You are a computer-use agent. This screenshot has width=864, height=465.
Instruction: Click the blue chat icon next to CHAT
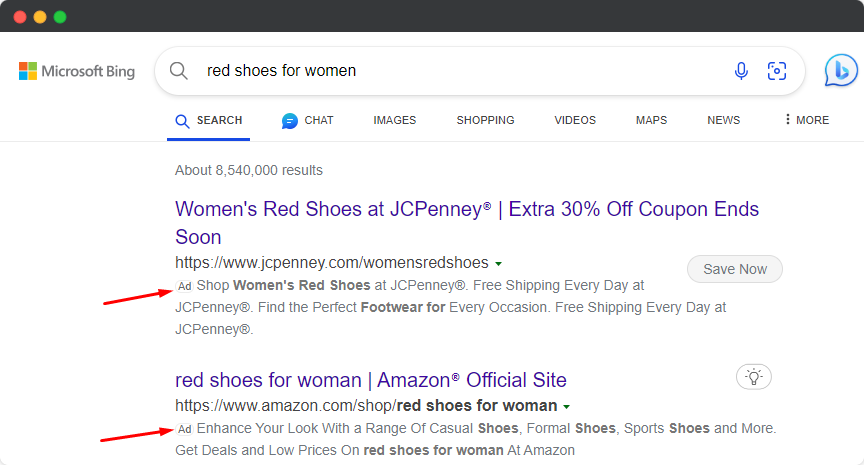(x=290, y=121)
